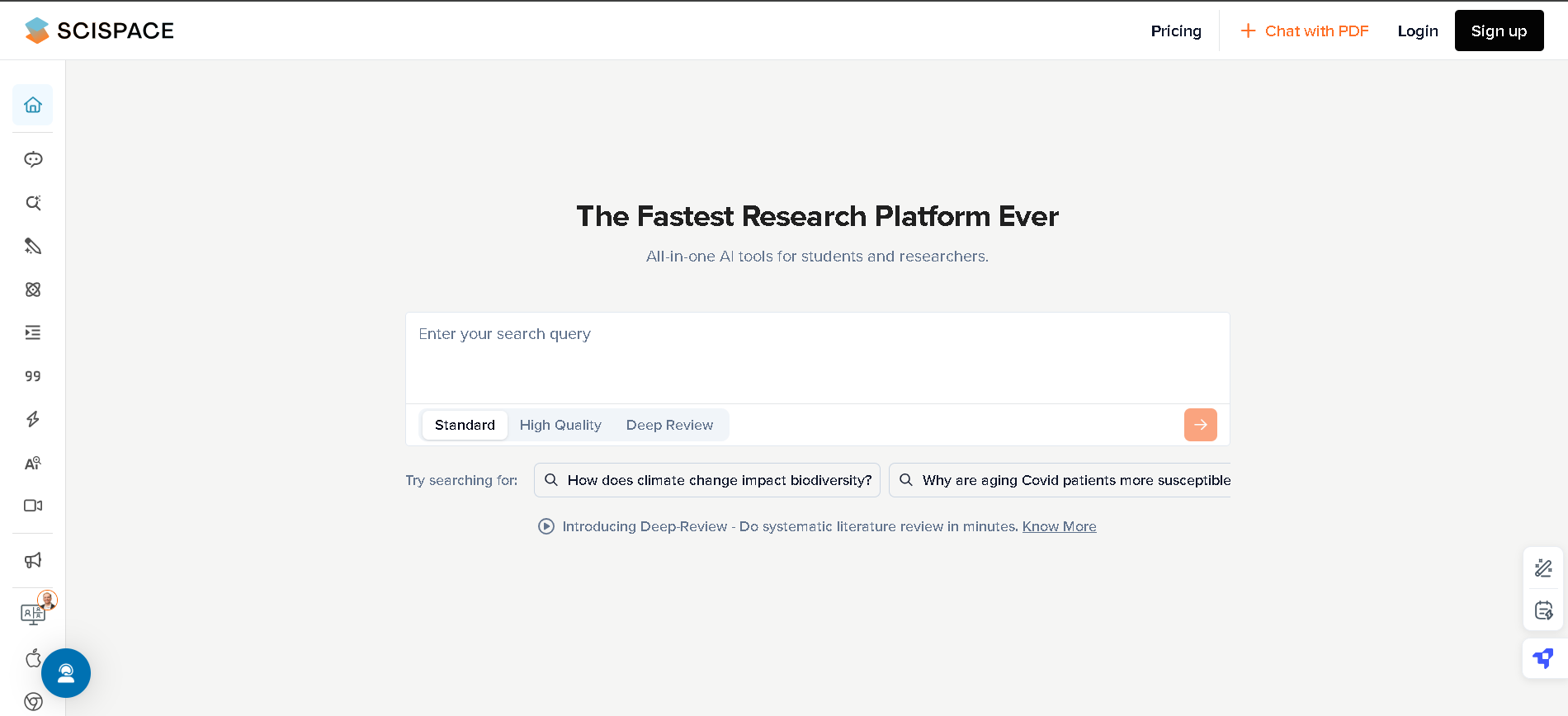Open the chat bubble sidebar icon
This screenshot has width=1568, height=716.
(33, 159)
